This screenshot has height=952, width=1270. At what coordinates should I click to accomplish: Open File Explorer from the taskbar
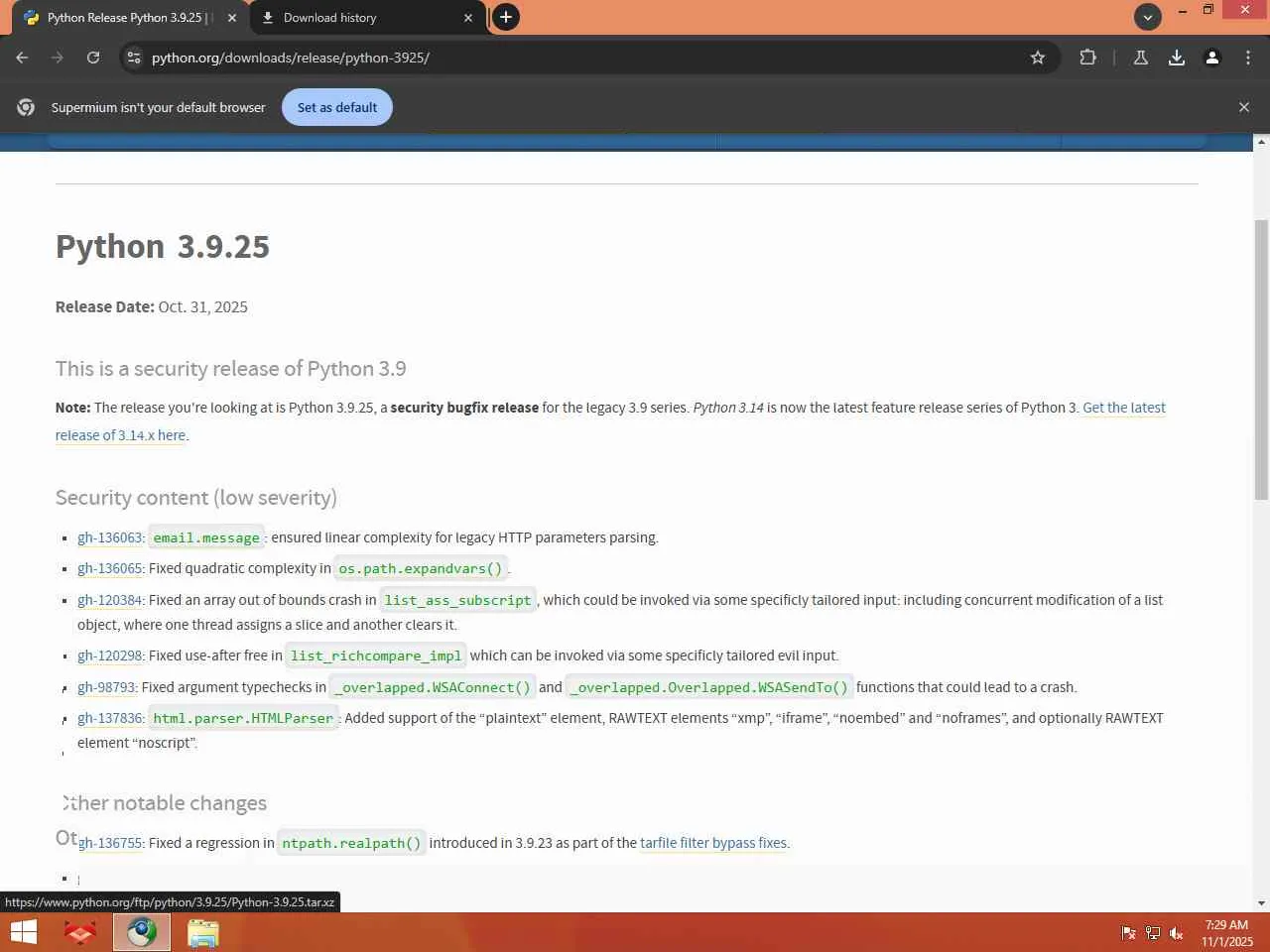[x=203, y=932]
